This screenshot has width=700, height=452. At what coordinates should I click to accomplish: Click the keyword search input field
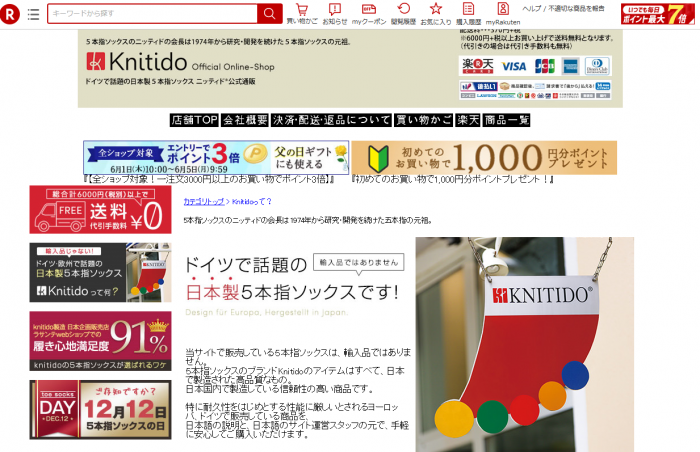153,14
